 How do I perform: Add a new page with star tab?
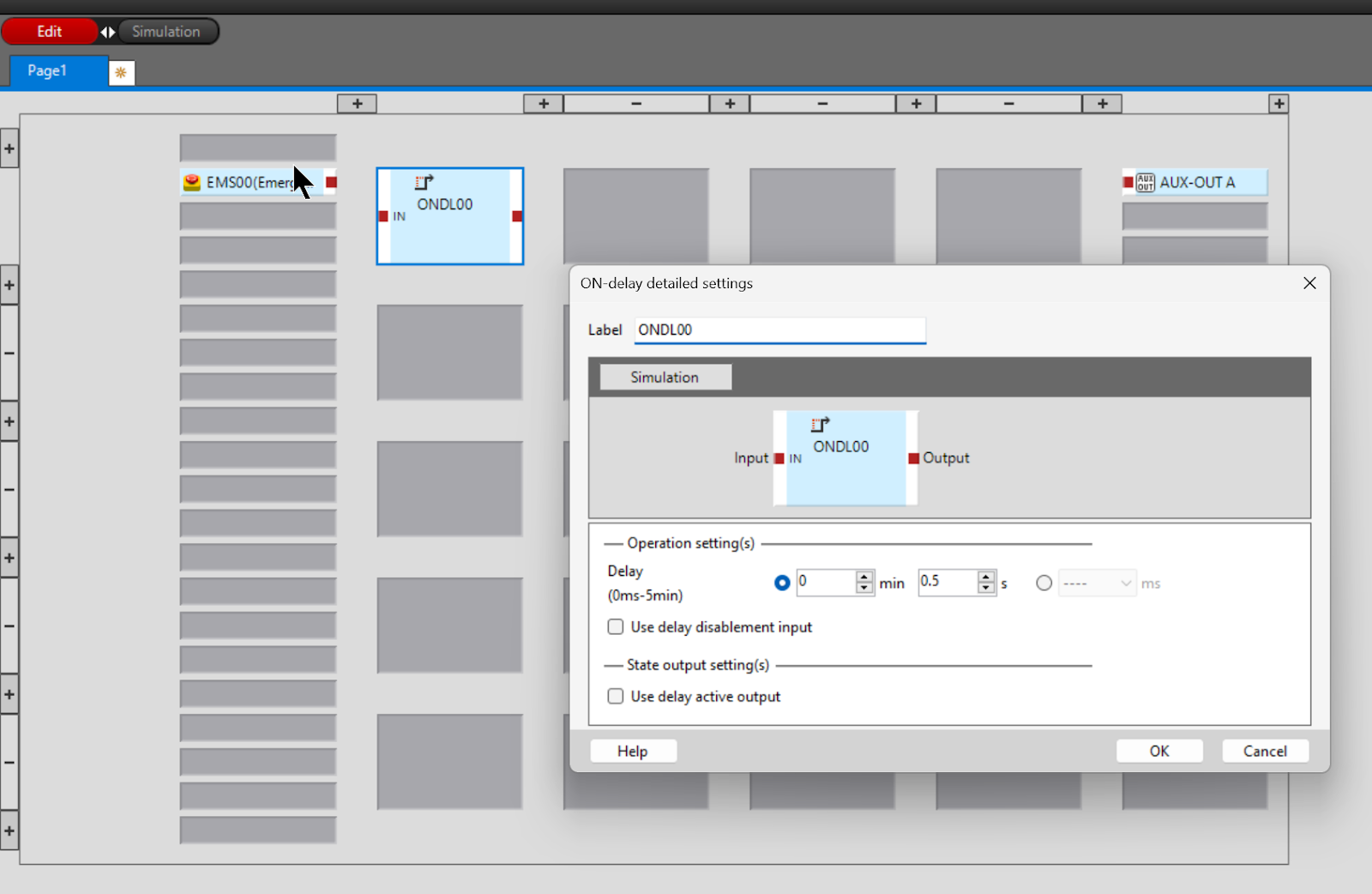click(122, 73)
